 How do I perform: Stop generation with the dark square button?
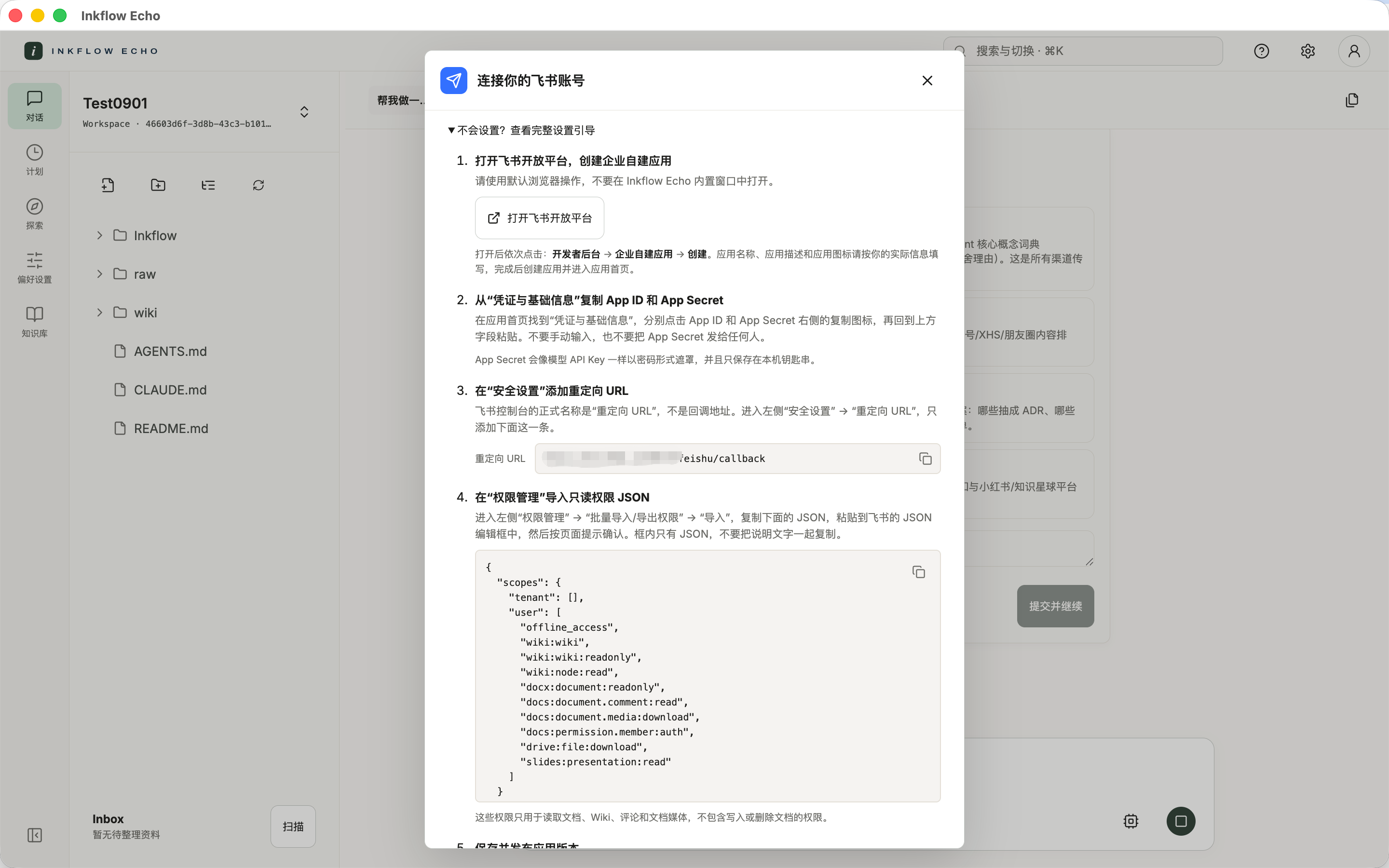coord(1181,821)
